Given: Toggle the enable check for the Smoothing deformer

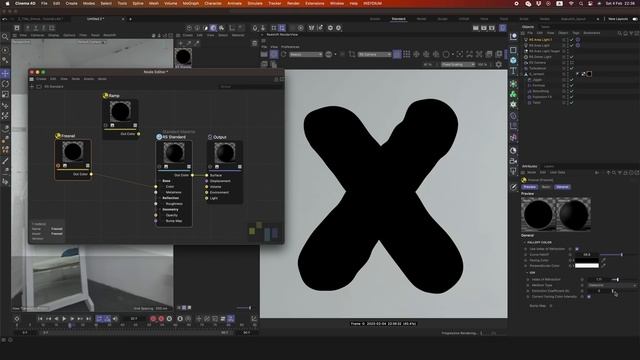Looking at the screenshot, I should [x=571, y=91].
